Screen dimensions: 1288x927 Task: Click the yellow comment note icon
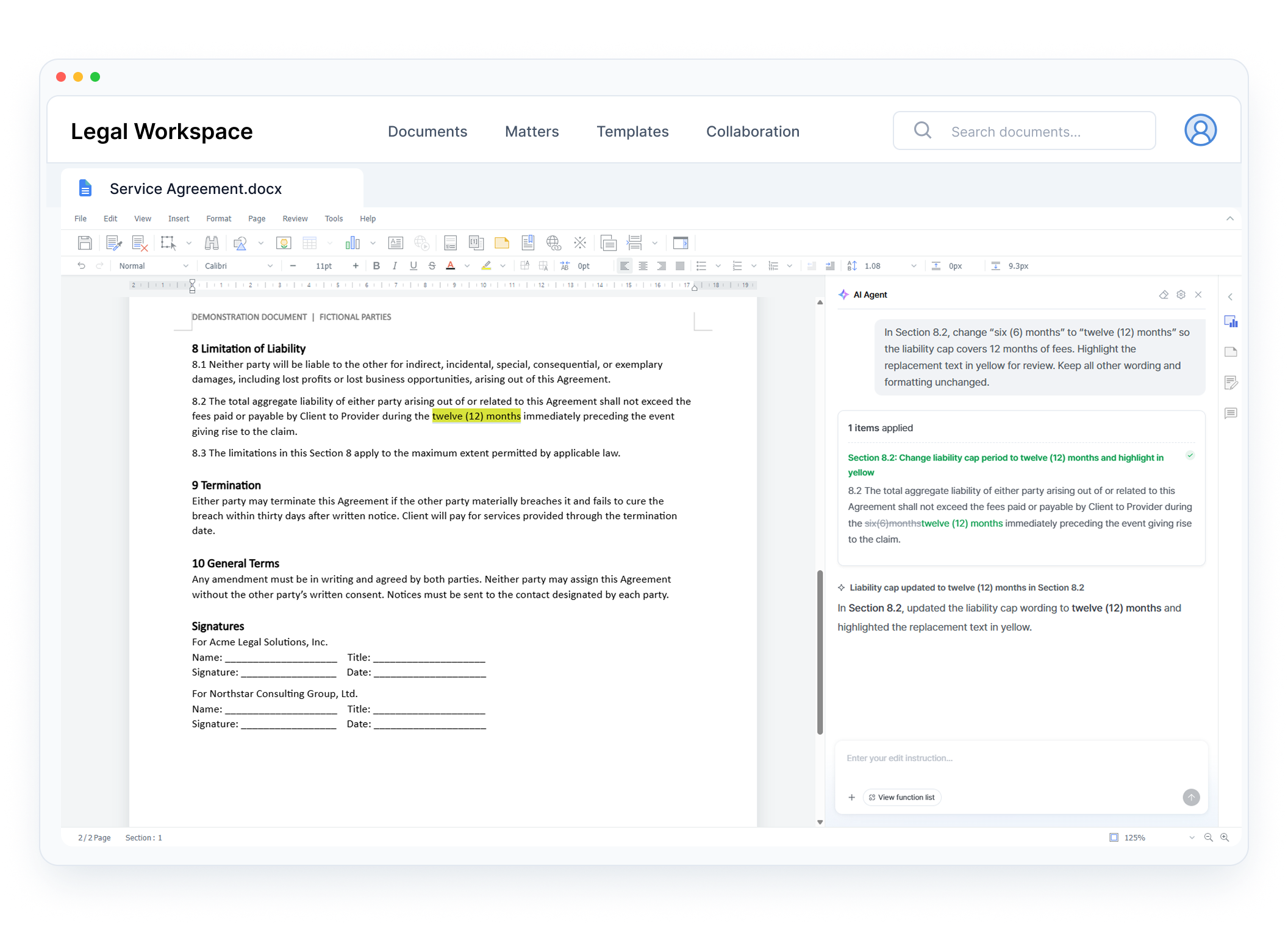(502, 243)
